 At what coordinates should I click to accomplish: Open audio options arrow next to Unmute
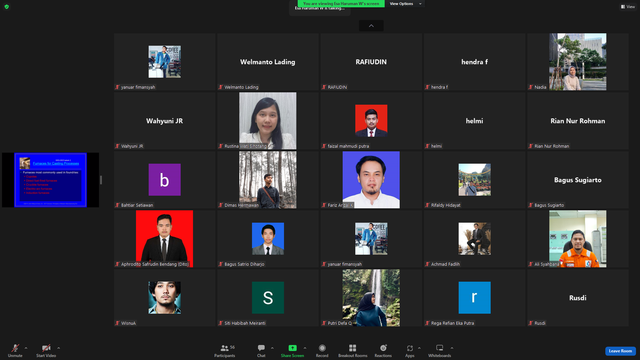26,348
